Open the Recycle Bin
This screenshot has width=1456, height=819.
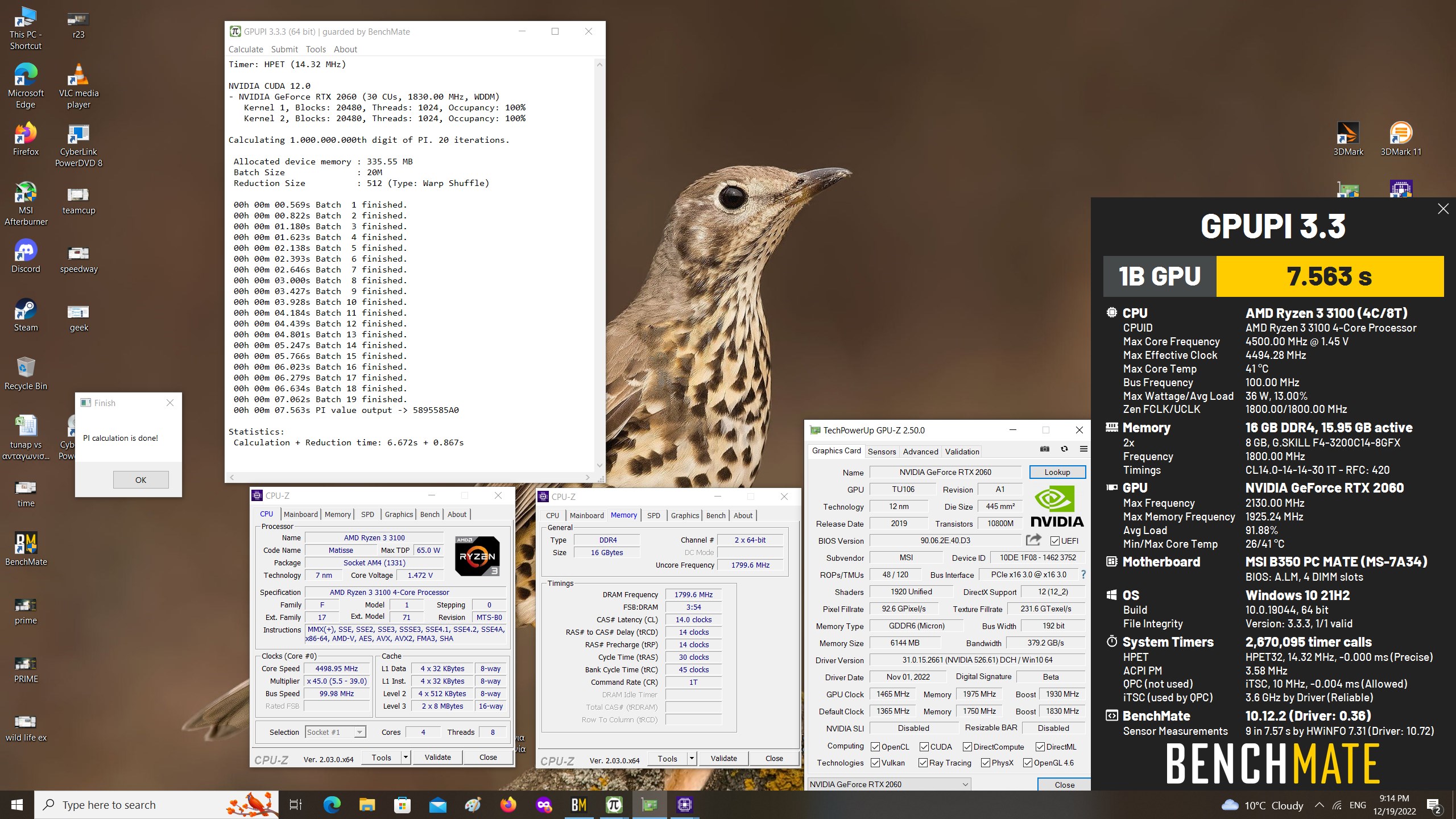26,373
